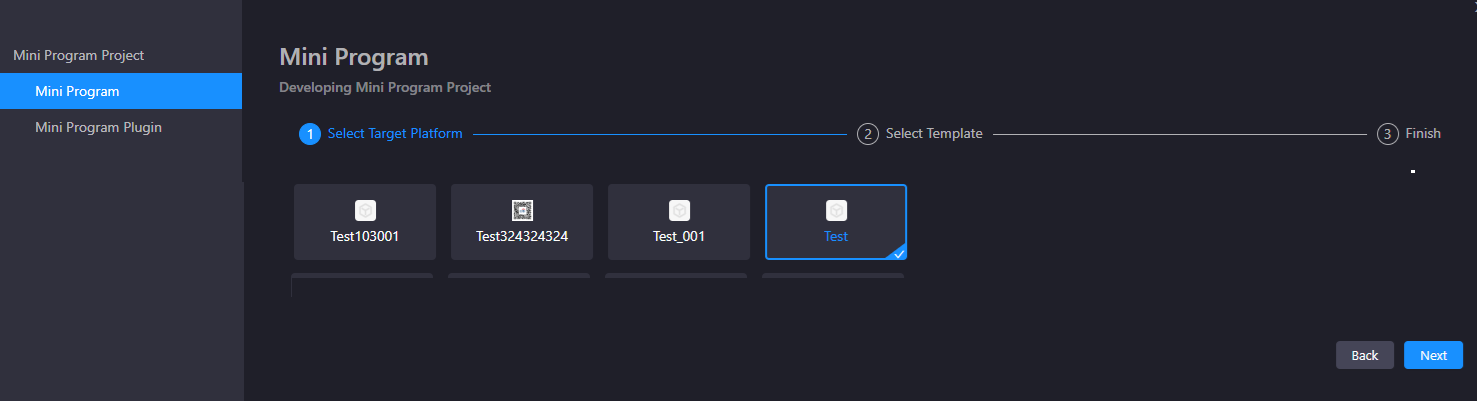Click the step 1 circle icon
This screenshot has width=1477, height=401.
tap(310, 134)
